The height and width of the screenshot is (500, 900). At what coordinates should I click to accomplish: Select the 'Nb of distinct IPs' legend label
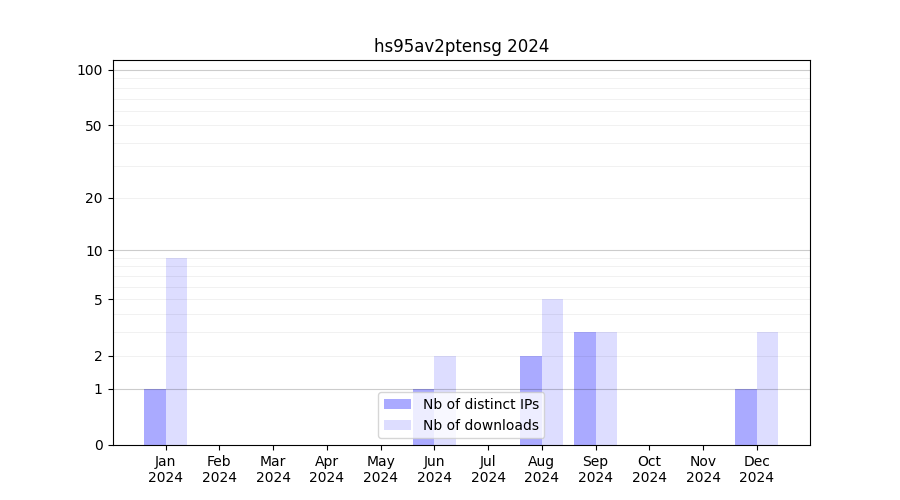pos(480,404)
